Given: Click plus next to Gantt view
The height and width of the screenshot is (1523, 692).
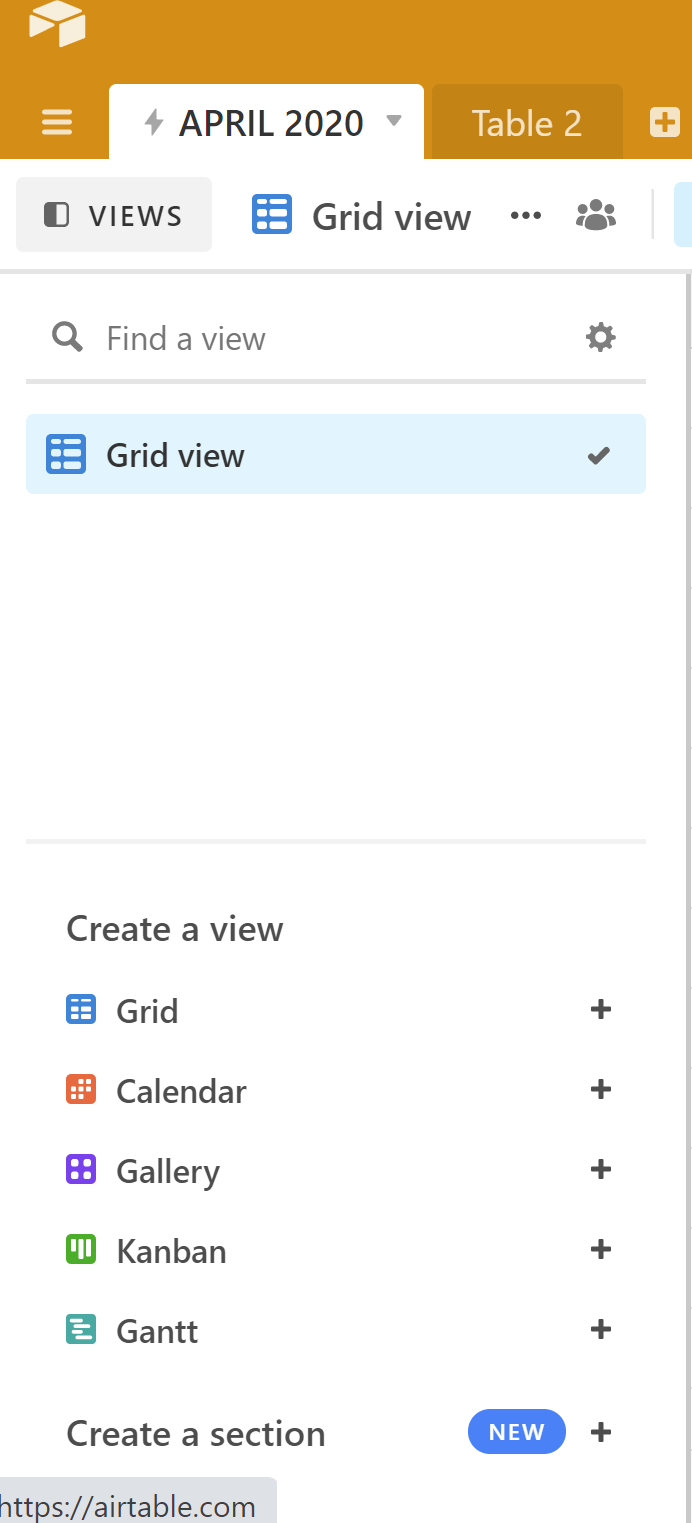Looking at the screenshot, I should click(x=601, y=1329).
